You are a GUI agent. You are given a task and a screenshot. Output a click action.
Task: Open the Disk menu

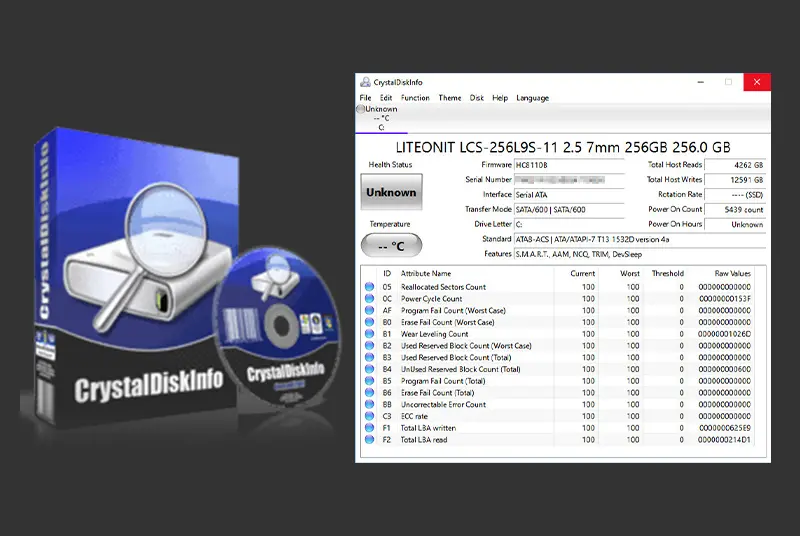(x=477, y=98)
